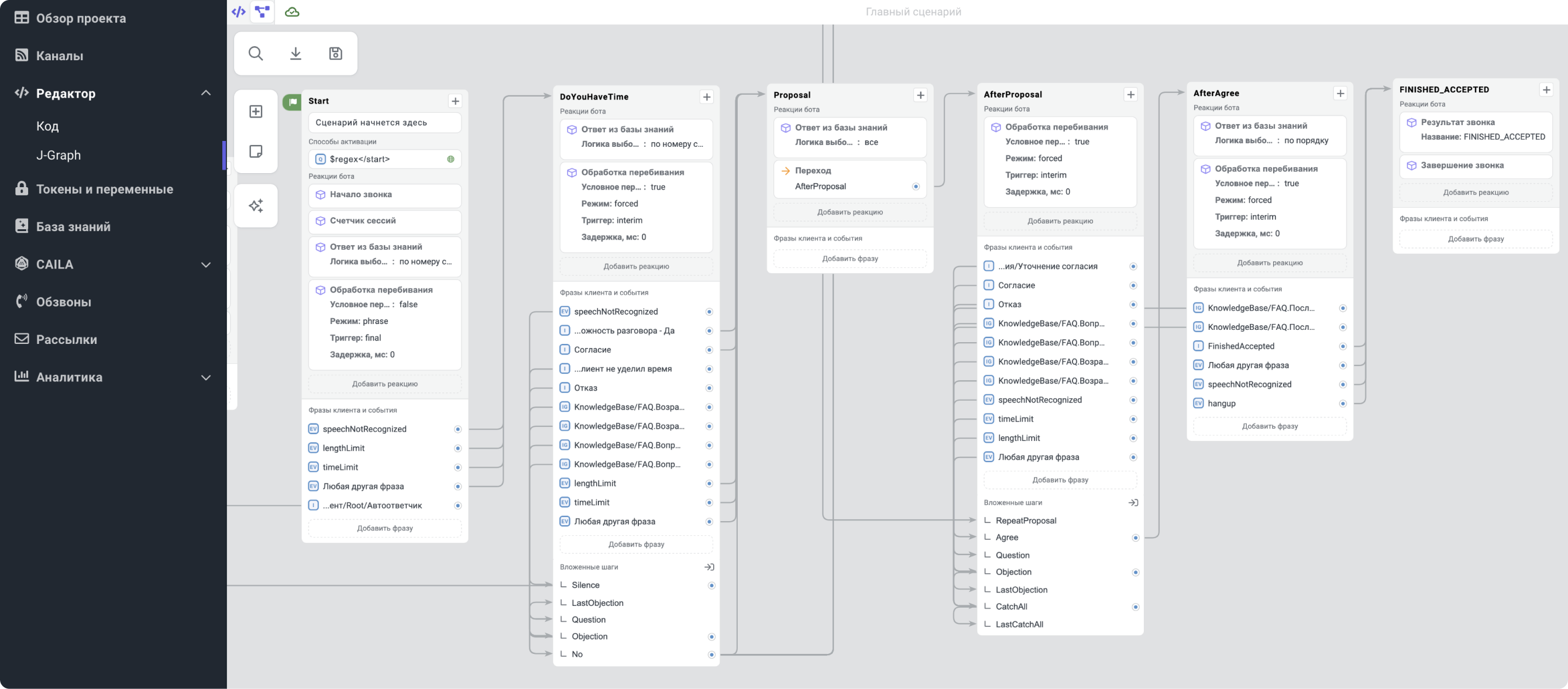The height and width of the screenshot is (689, 1568).
Task: Switch to graph editor view icon
Action: point(262,12)
